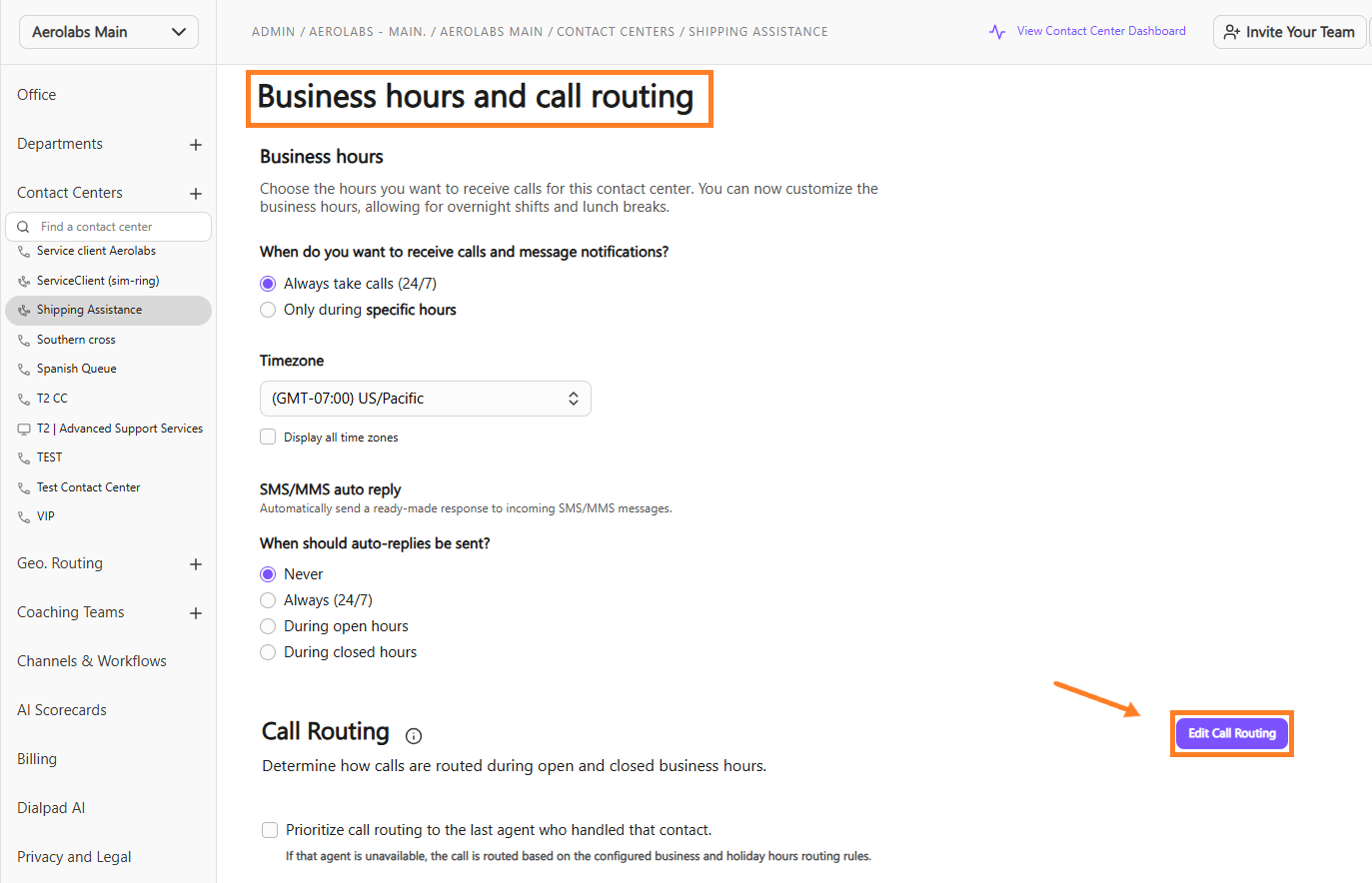
Task: Click the Find a contact center field
Action: click(109, 227)
